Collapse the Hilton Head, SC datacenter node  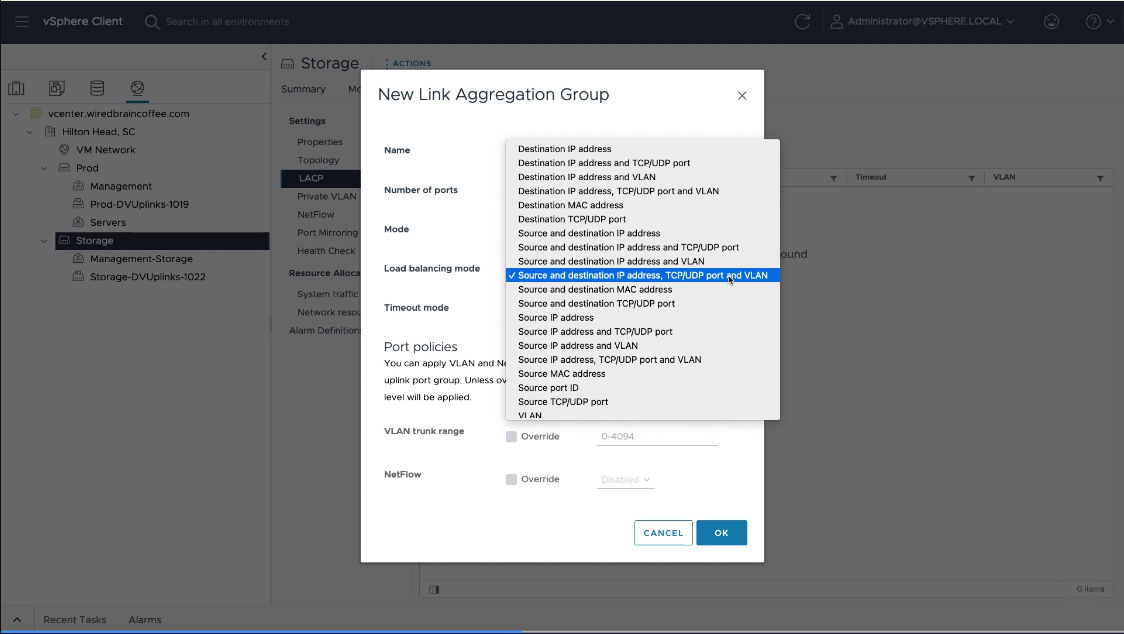[30, 132]
